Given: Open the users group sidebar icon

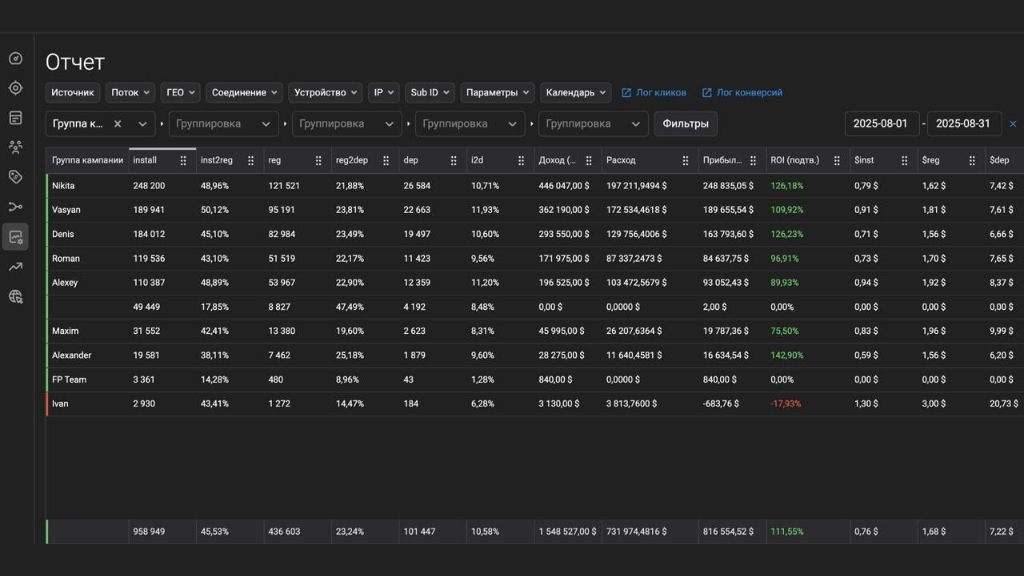Looking at the screenshot, I should (15, 147).
